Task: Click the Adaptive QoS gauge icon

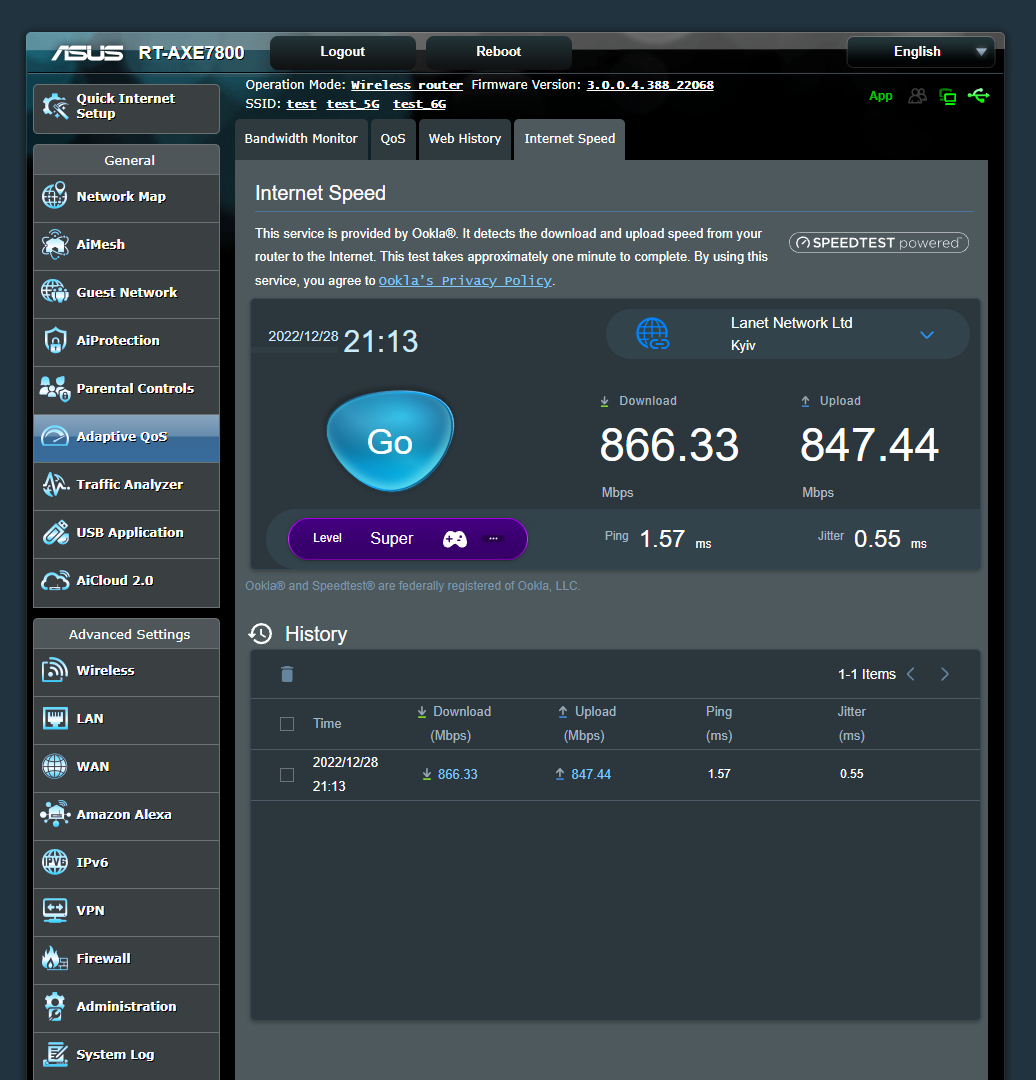Action: [x=54, y=437]
